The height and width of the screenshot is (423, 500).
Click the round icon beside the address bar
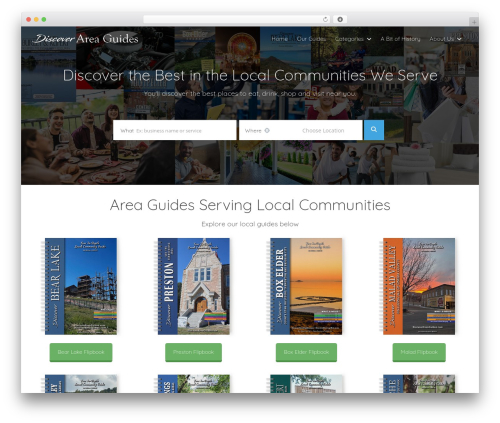[340, 19]
